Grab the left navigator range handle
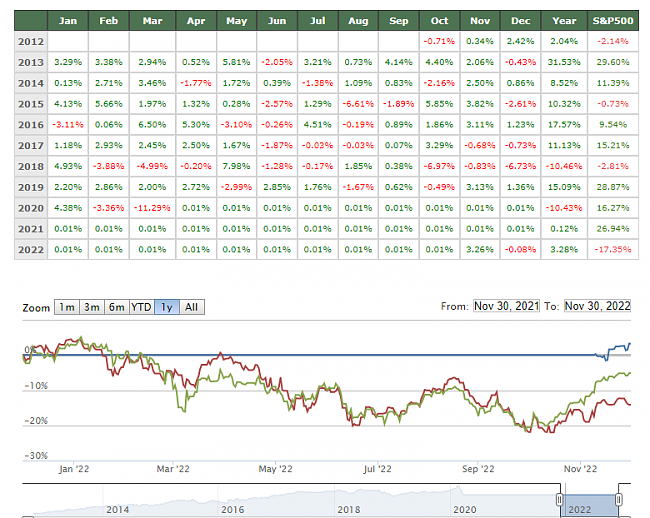650x518 pixels. [x=562, y=499]
